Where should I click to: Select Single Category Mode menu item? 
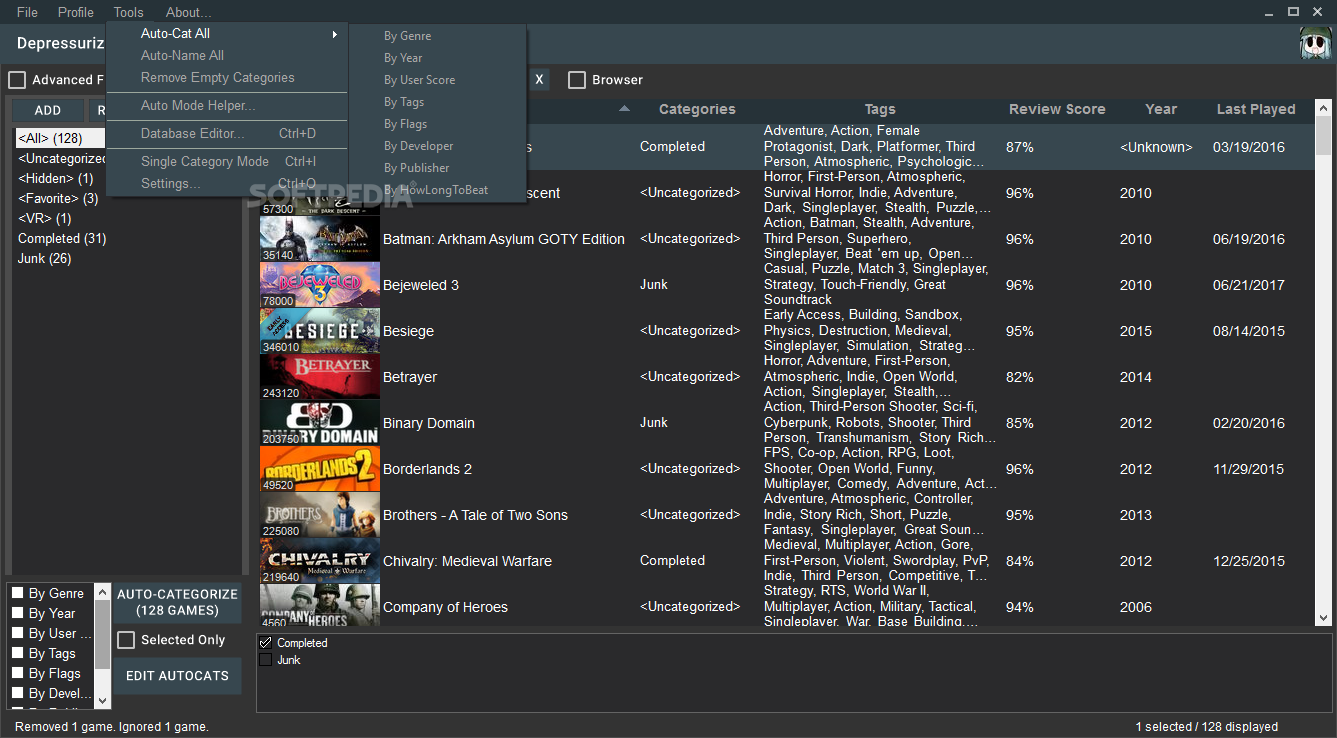pyautogui.click(x=227, y=162)
